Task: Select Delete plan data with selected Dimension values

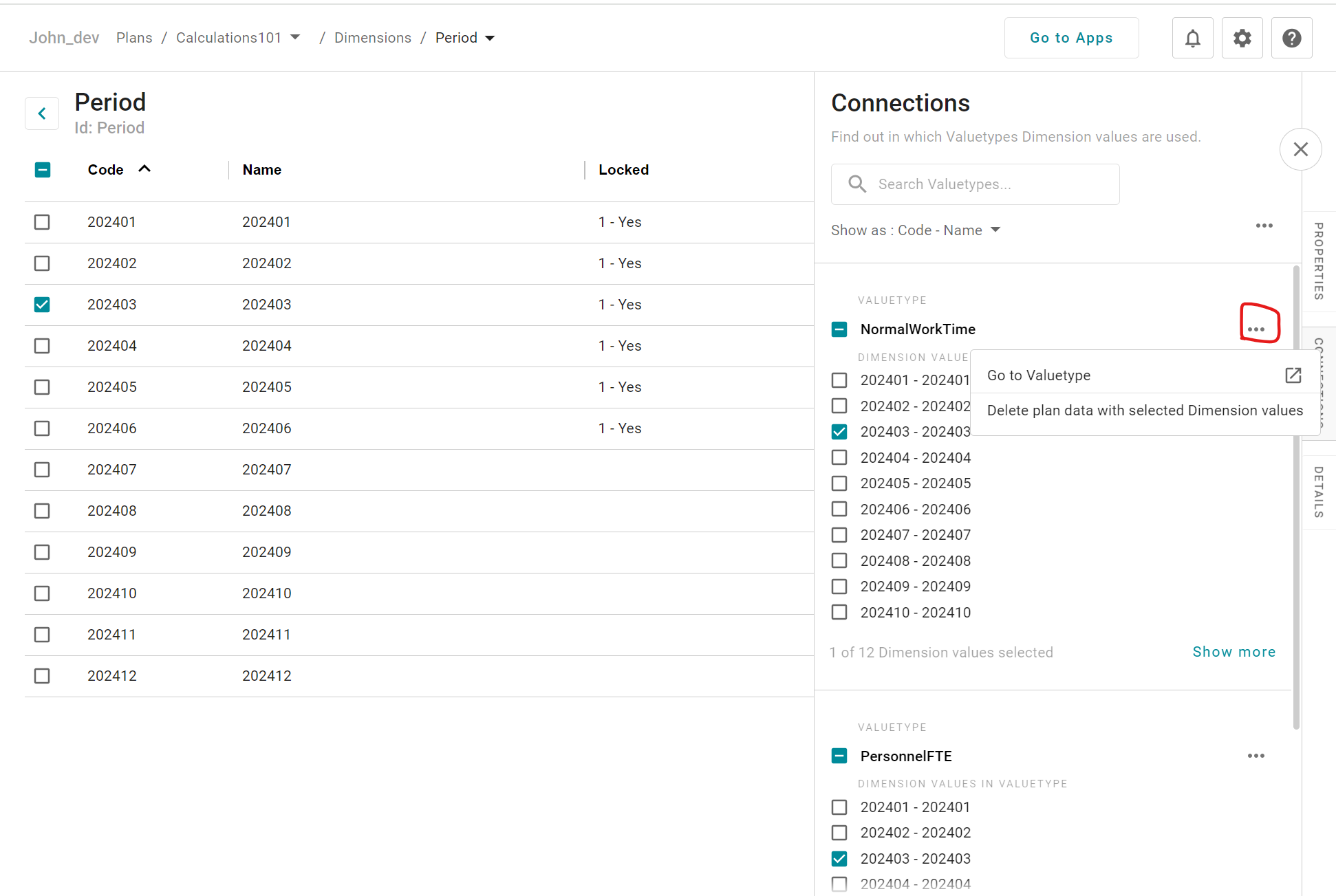Action: [1144, 411]
